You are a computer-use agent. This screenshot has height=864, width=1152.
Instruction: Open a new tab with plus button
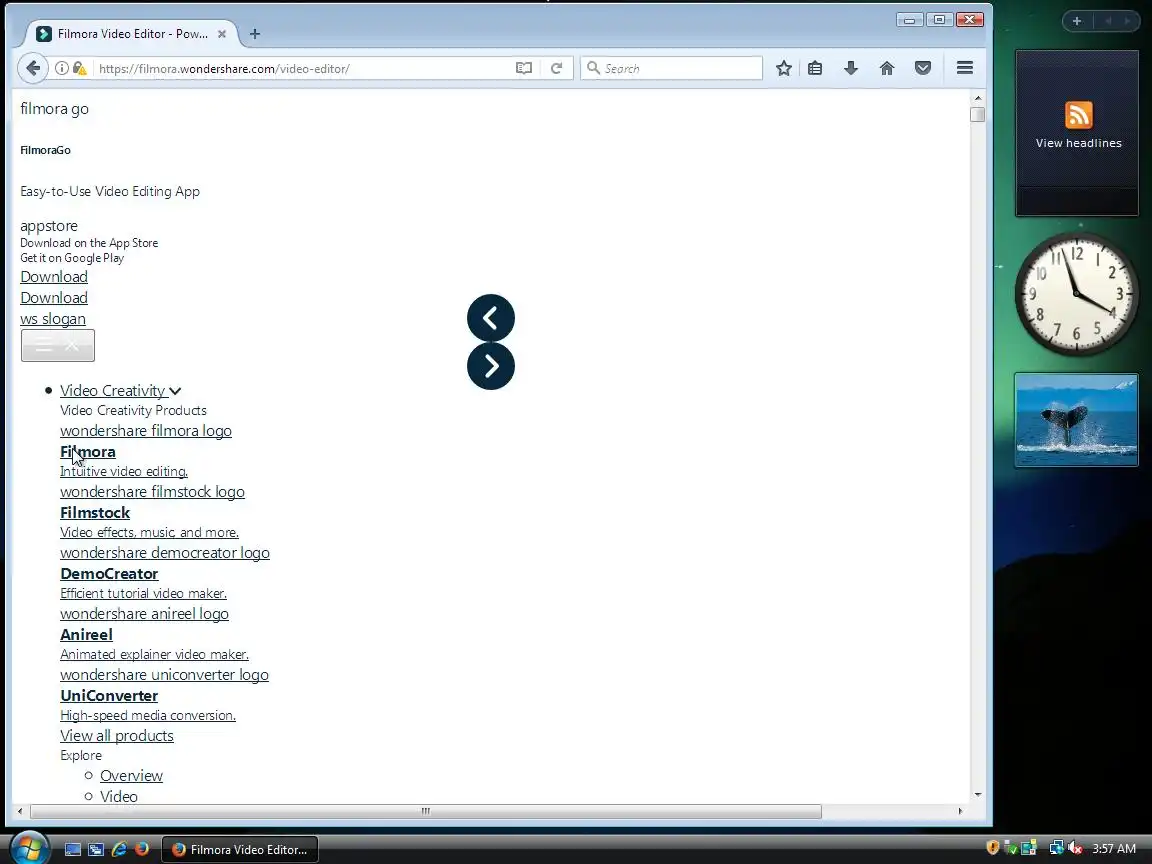click(x=255, y=34)
